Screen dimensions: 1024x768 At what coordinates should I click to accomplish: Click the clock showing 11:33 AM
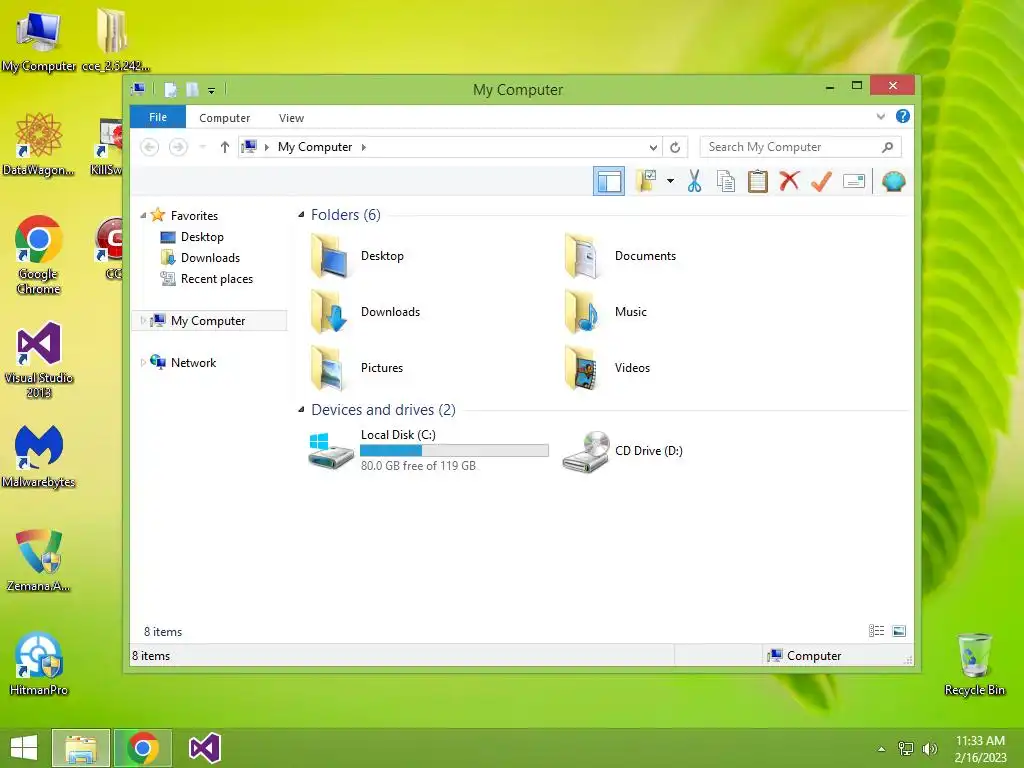tap(980, 741)
